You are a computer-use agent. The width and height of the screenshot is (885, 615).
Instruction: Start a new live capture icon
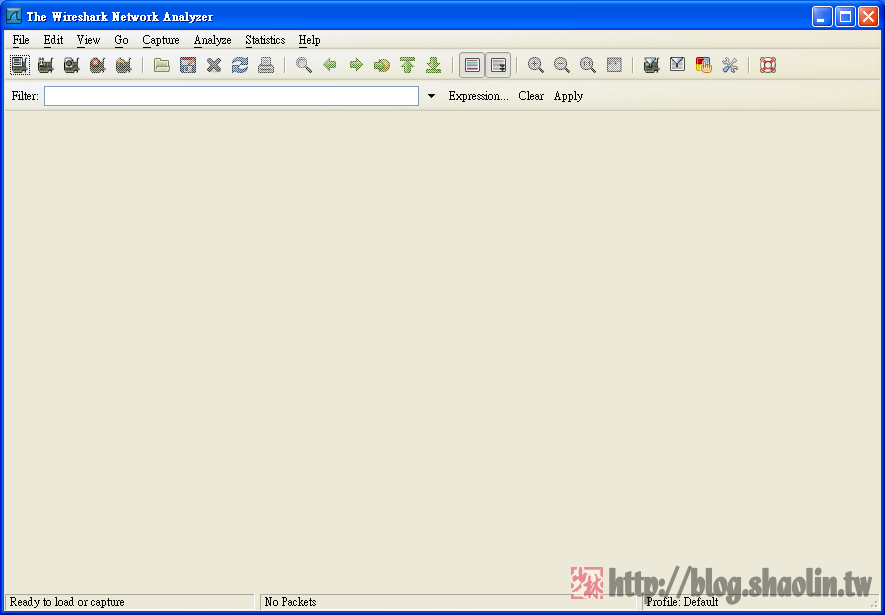(x=72, y=65)
